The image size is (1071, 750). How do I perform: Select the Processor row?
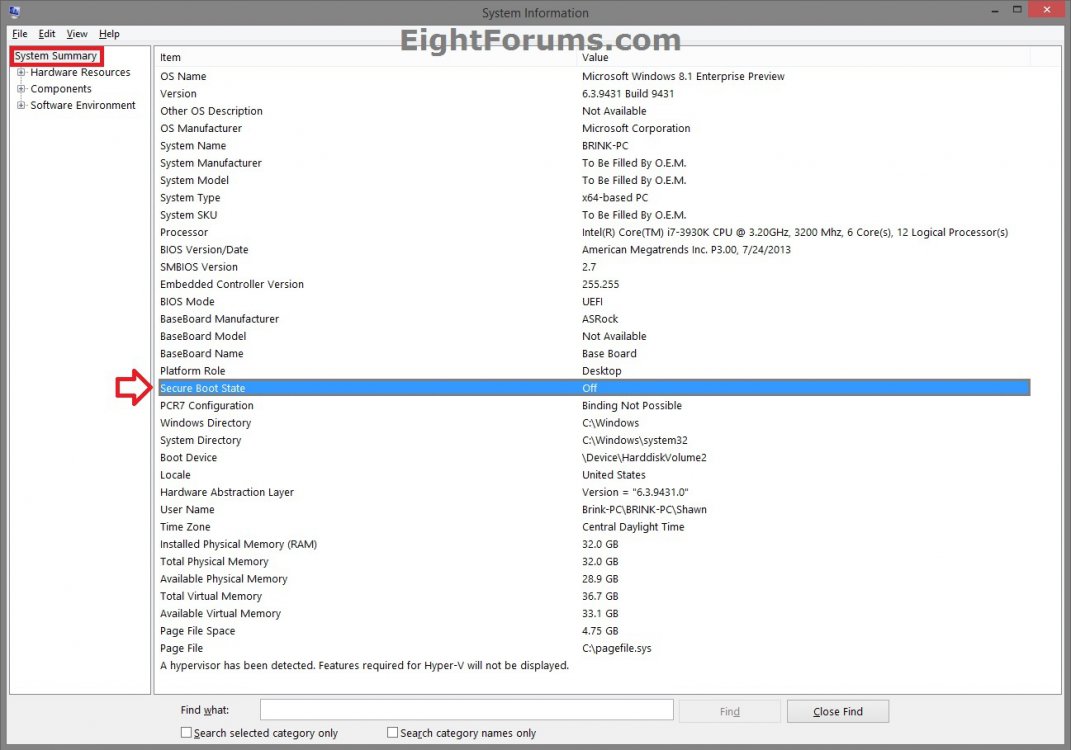(594, 232)
